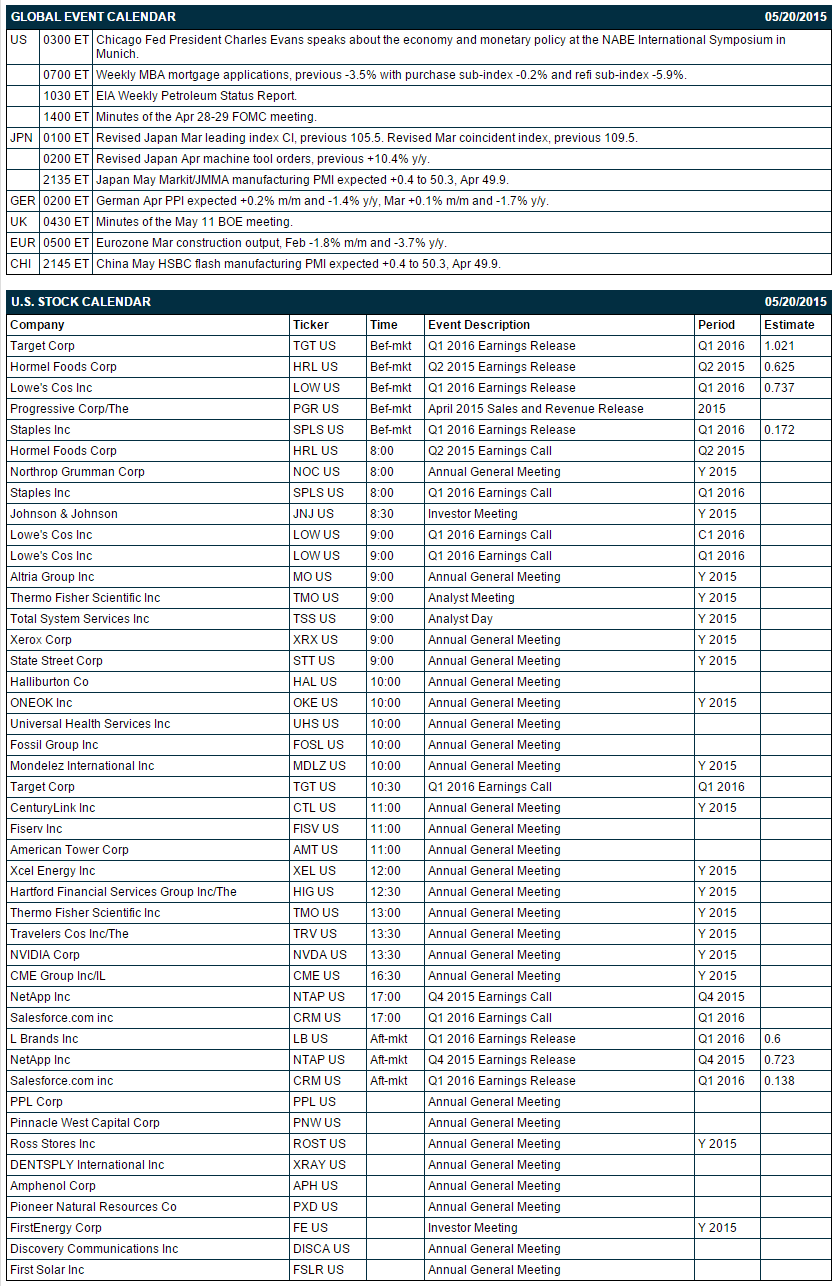Viewport: 837px width, 1286px height.
Task: Select the Hartford Financial Services Group Inc/The name
Action: pyautogui.click(x=123, y=892)
